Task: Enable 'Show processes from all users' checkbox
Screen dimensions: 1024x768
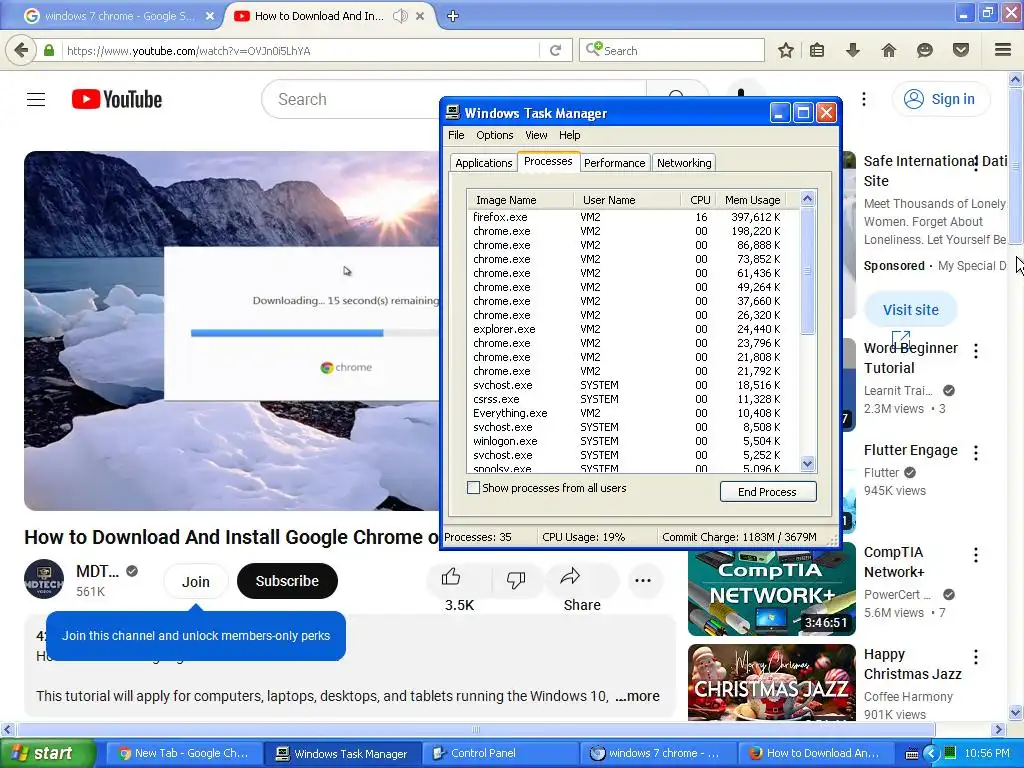Action: click(473, 488)
